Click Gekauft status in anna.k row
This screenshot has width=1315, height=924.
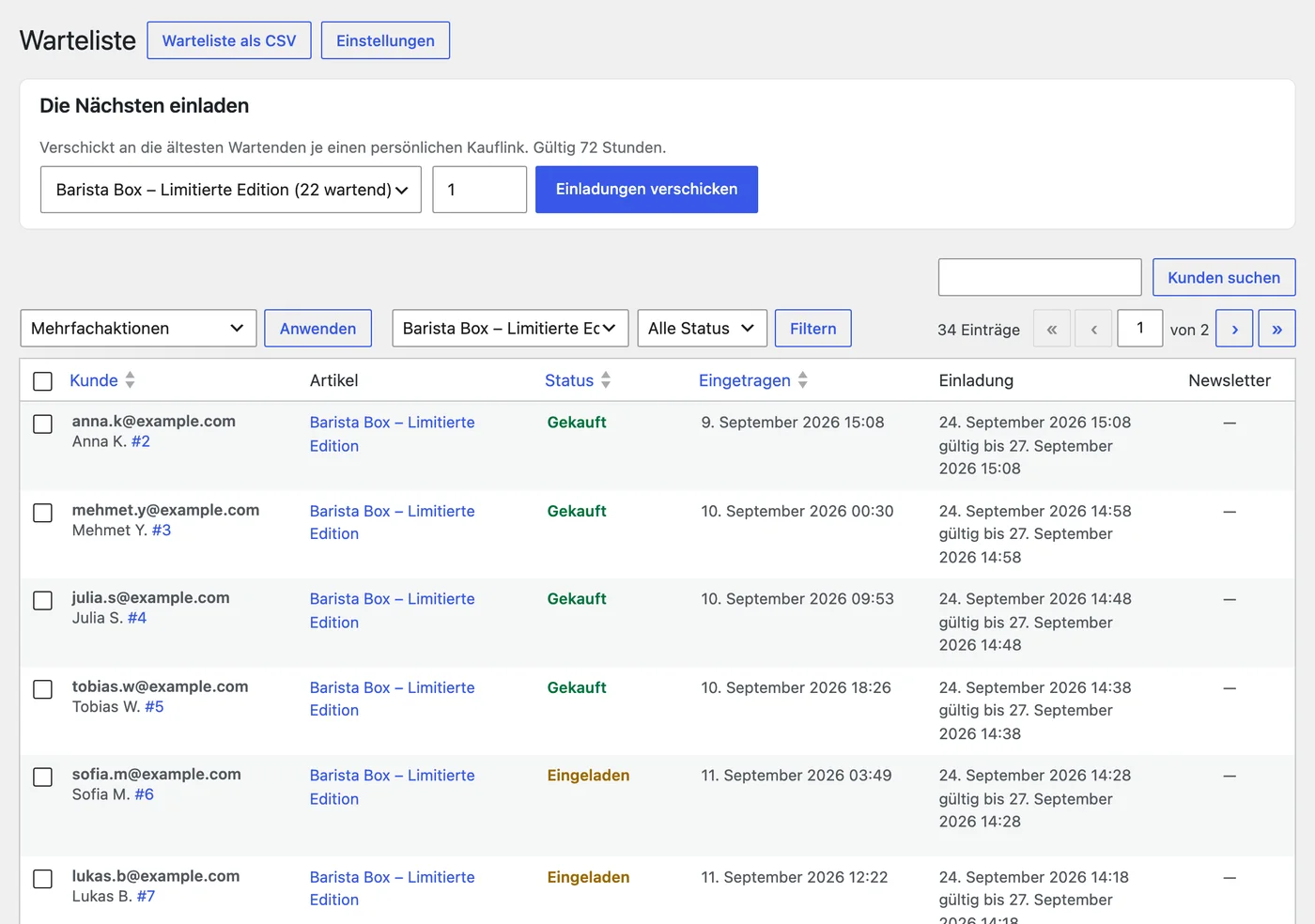[577, 423]
